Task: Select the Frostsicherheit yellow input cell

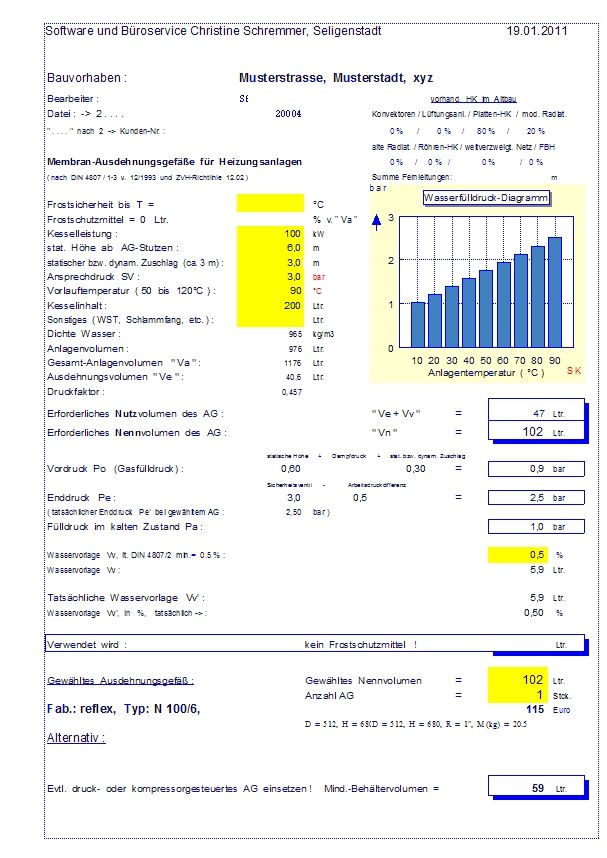Action: pyautogui.click(x=270, y=203)
